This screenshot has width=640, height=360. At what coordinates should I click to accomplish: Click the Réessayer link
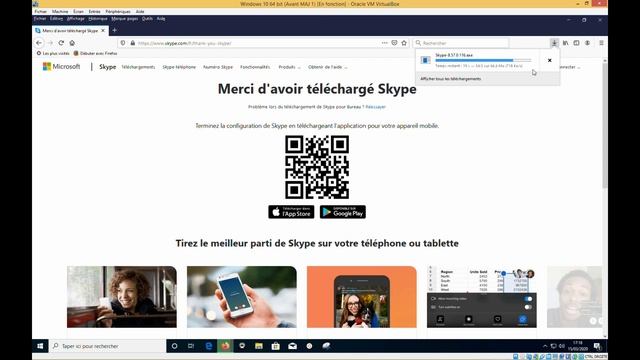(x=376, y=107)
